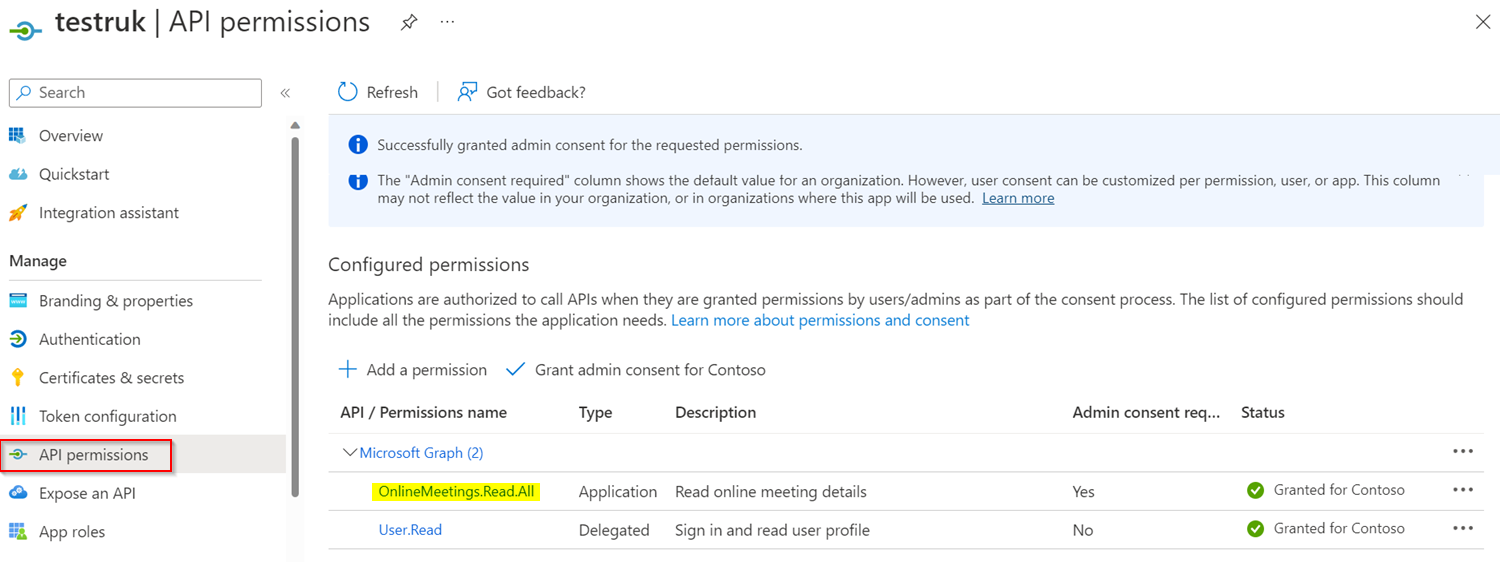Open the Microsoft Graph (2) link
The height and width of the screenshot is (562, 1500).
pos(421,453)
